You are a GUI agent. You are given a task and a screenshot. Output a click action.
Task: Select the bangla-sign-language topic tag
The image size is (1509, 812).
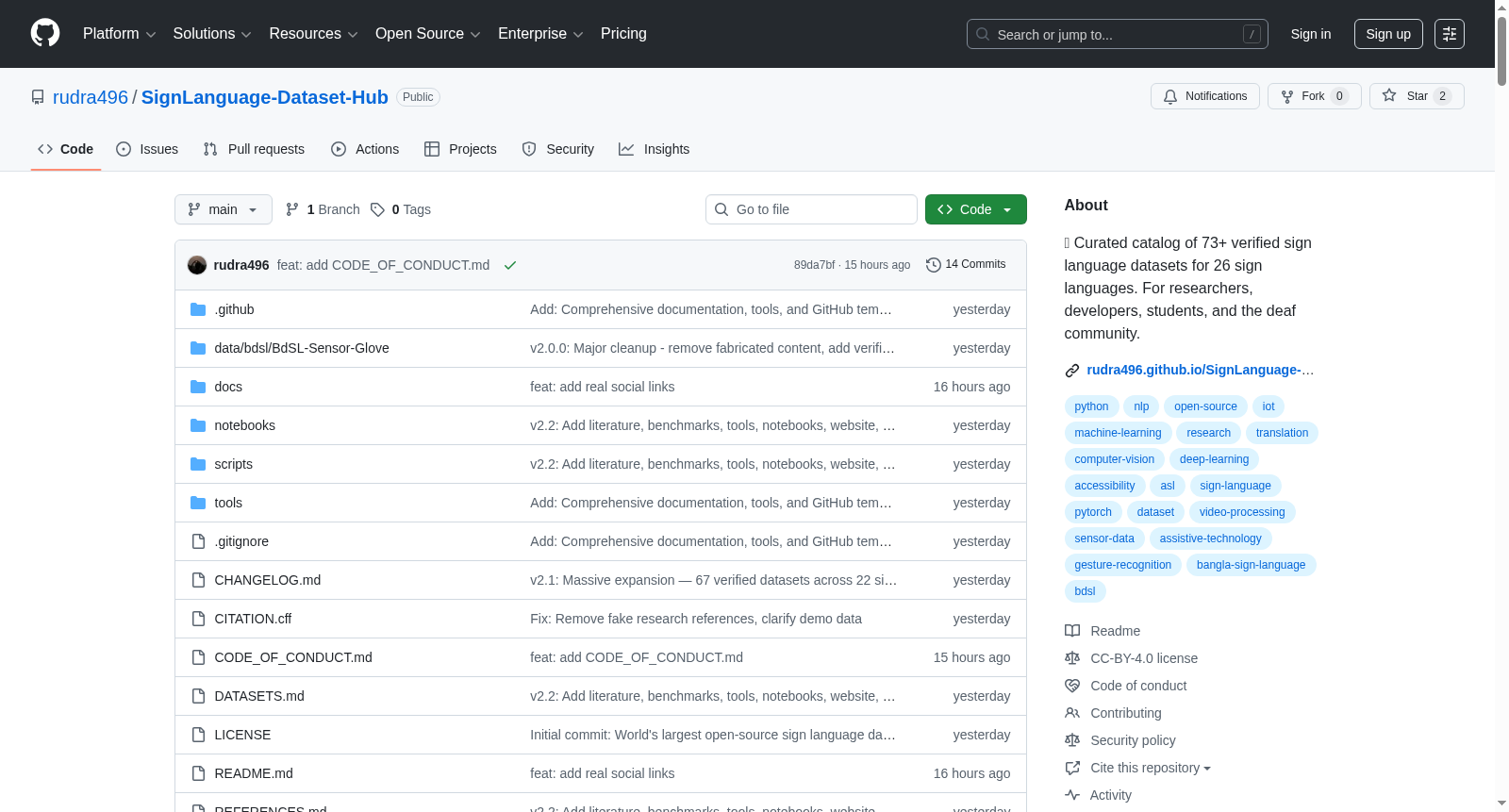(x=1251, y=565)
